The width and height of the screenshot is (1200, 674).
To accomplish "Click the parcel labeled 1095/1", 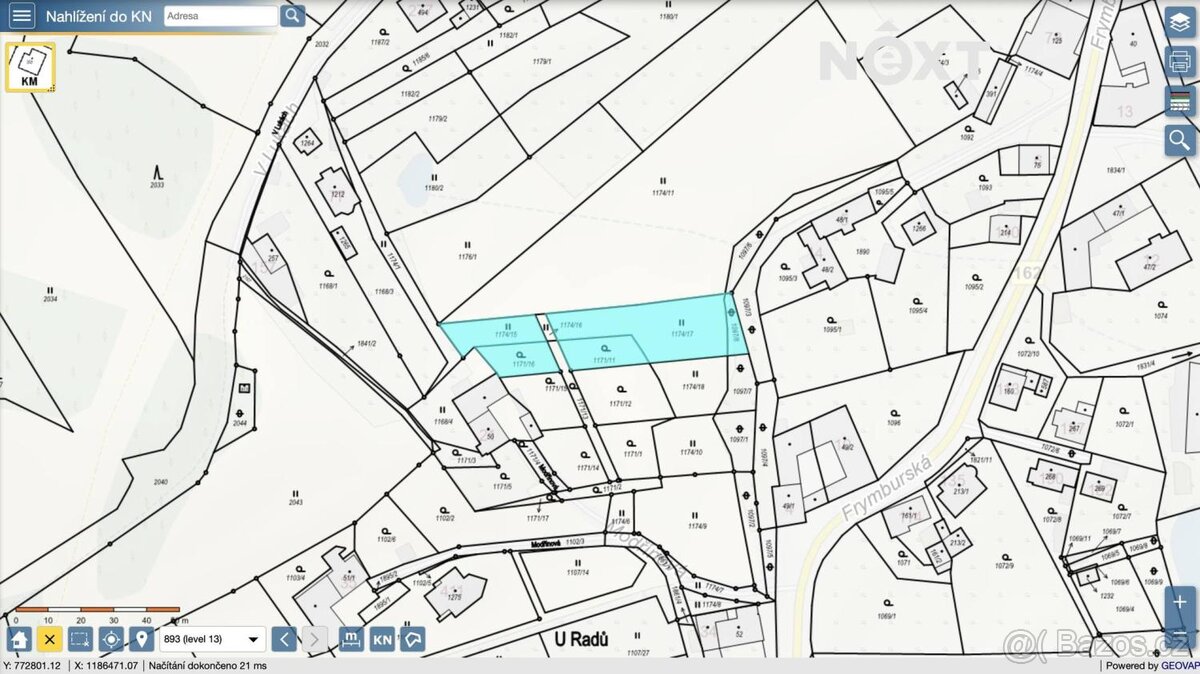I will tap(832, 329).
